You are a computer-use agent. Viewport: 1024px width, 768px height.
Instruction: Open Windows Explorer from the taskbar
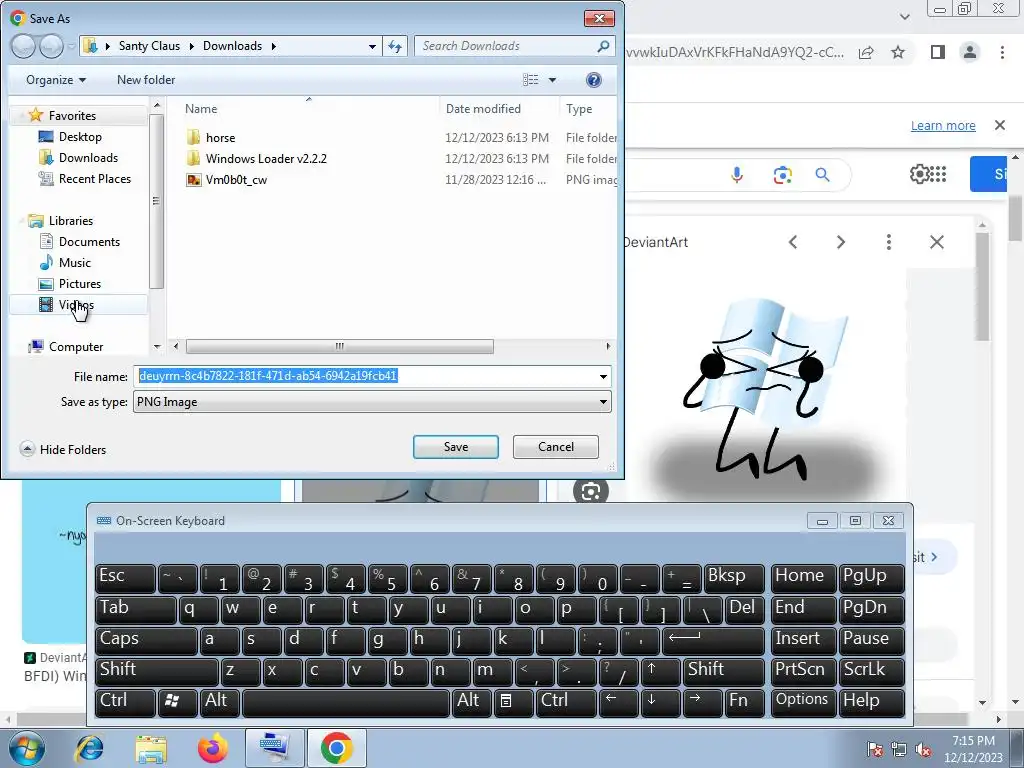(x=151, y=748)
